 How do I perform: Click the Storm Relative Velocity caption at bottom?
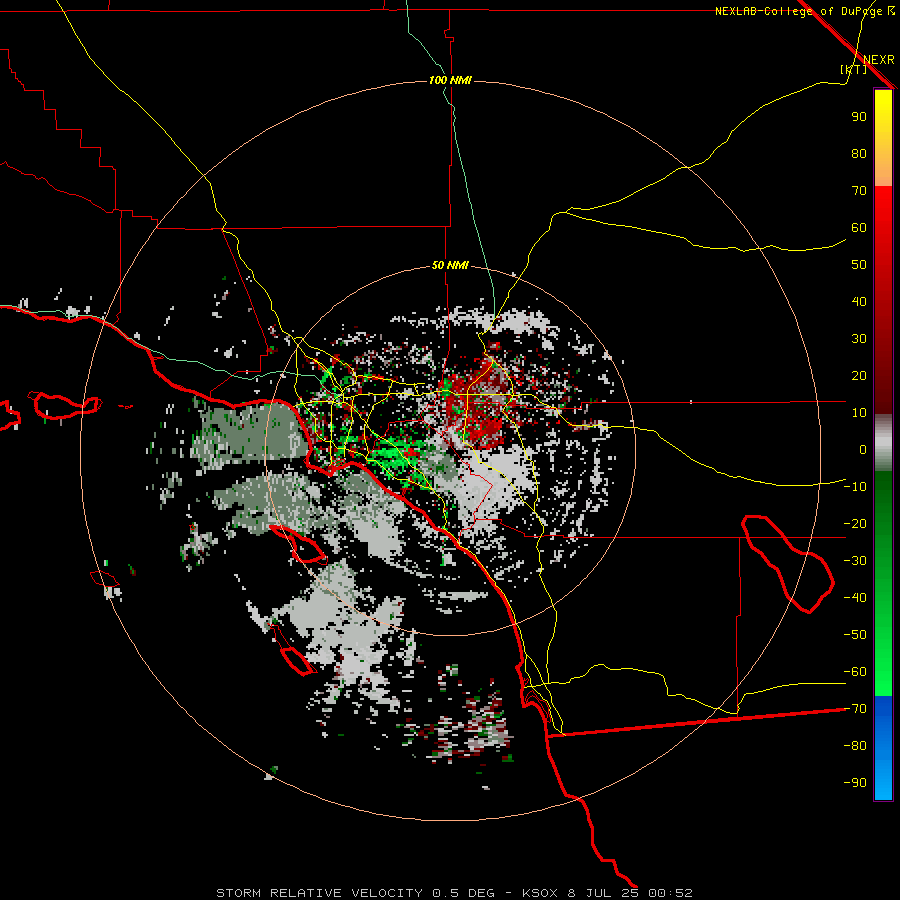[x=454, y=893]
